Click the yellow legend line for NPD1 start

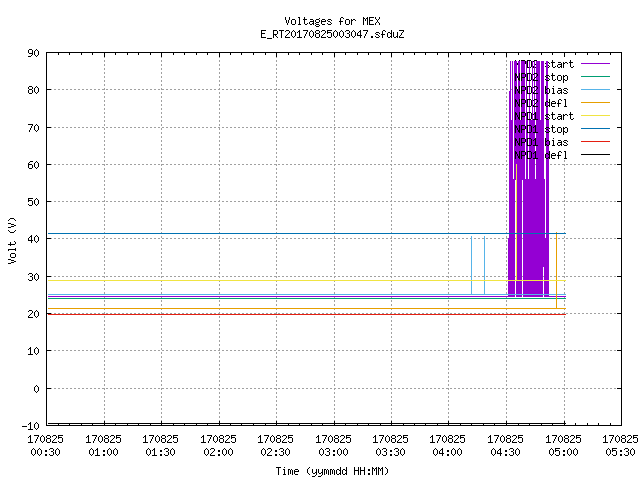pos(595,116)
